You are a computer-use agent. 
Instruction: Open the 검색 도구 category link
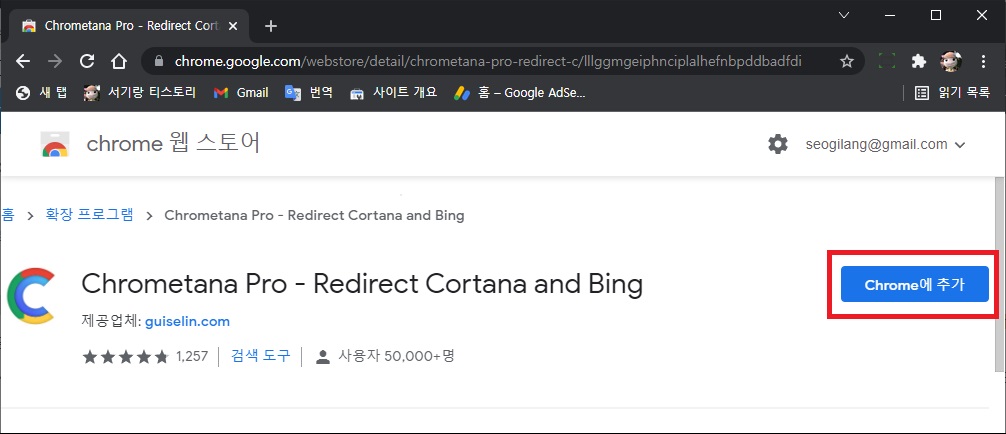pyautogui.click(x=260, y=356)
